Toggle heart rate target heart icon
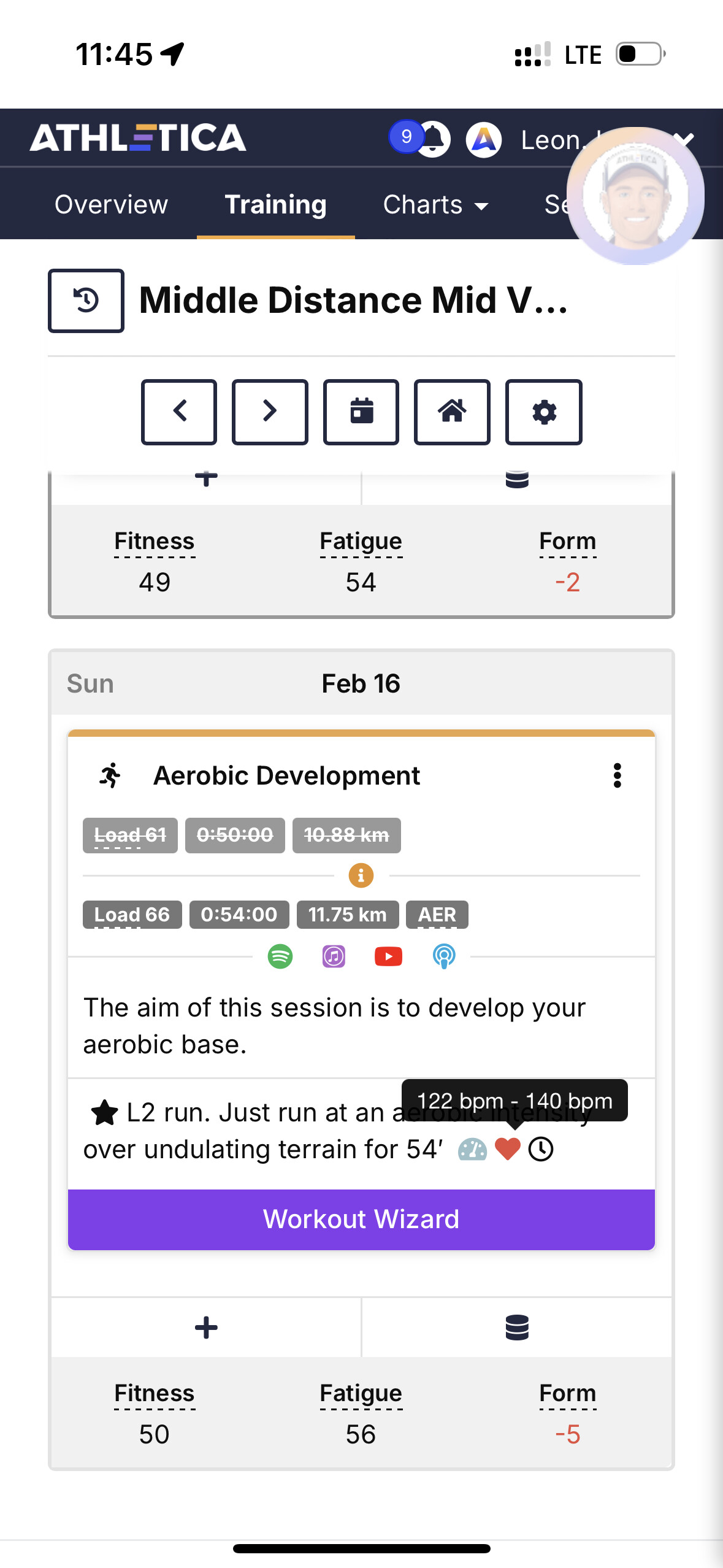This screenshot has height=1568, width=723. (x=507, y=1149)
